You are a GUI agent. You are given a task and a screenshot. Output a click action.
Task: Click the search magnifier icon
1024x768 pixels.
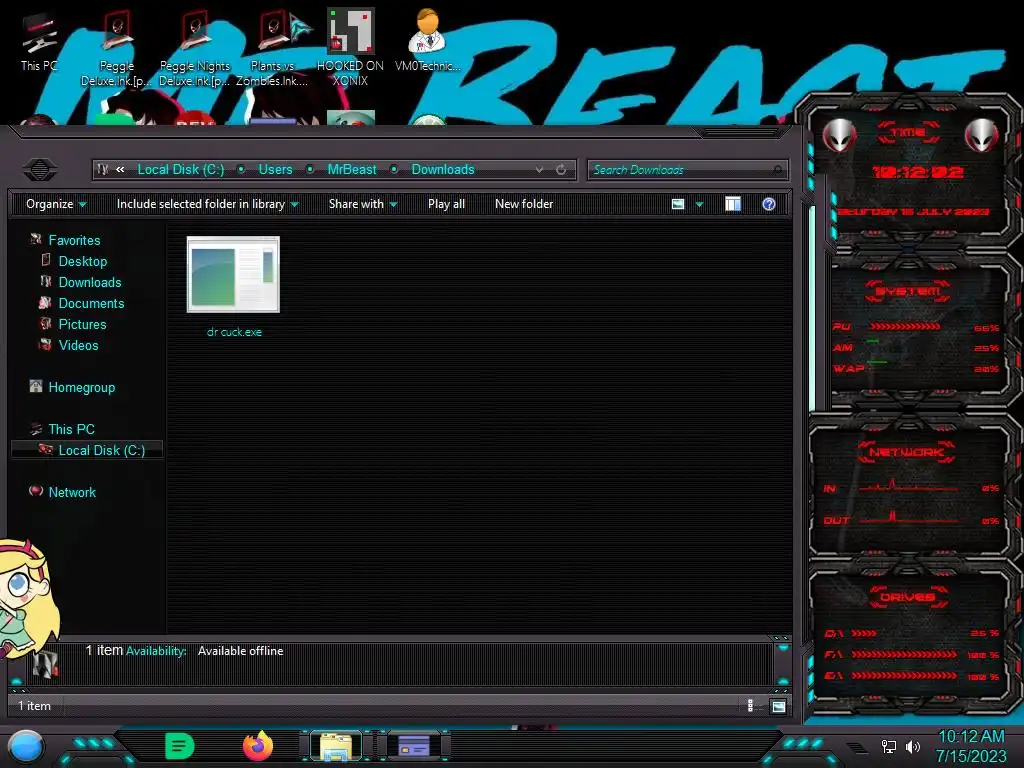tap(777, 170)
